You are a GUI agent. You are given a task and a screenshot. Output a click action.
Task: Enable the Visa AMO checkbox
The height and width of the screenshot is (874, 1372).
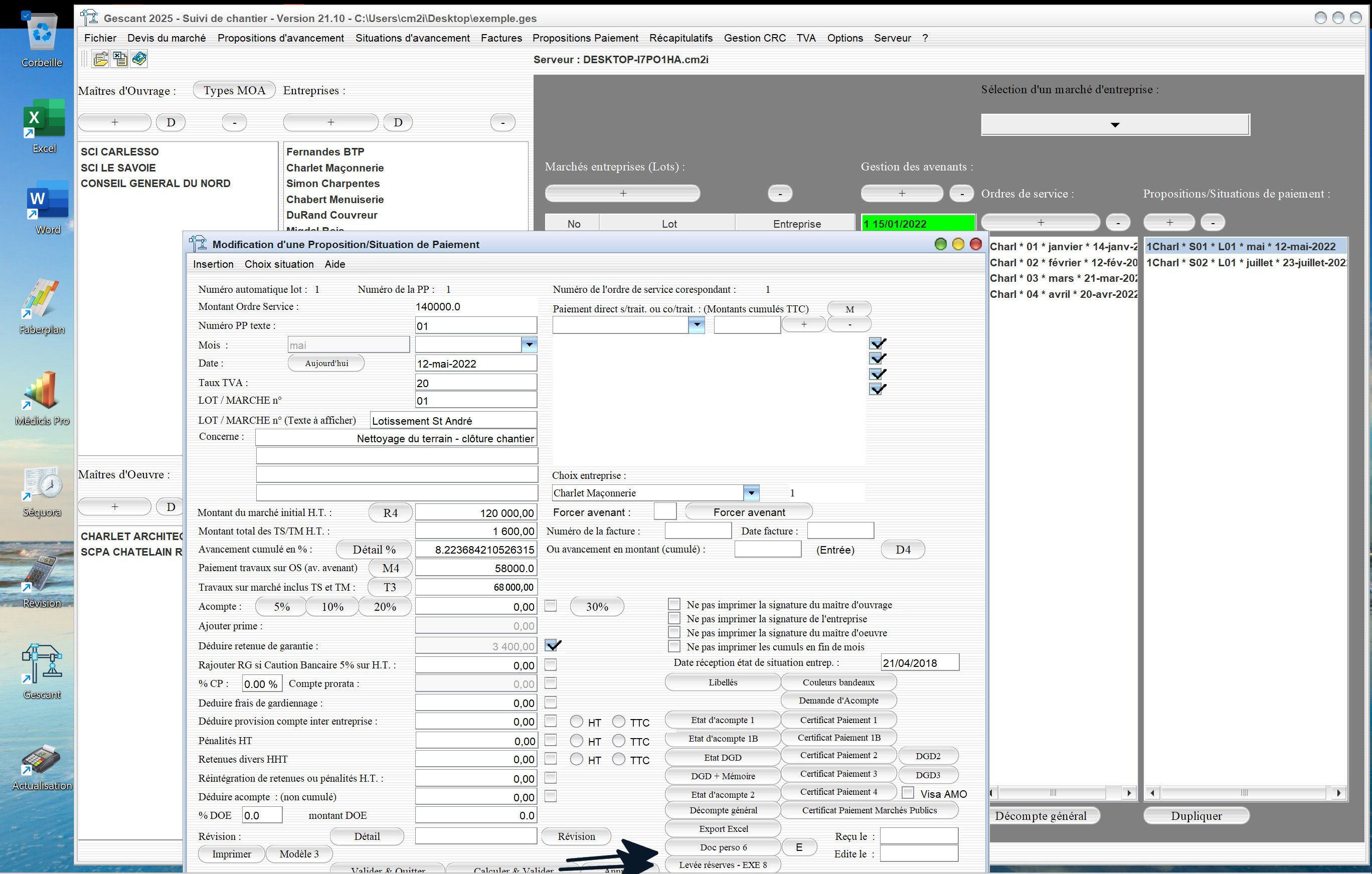point(908,793)
